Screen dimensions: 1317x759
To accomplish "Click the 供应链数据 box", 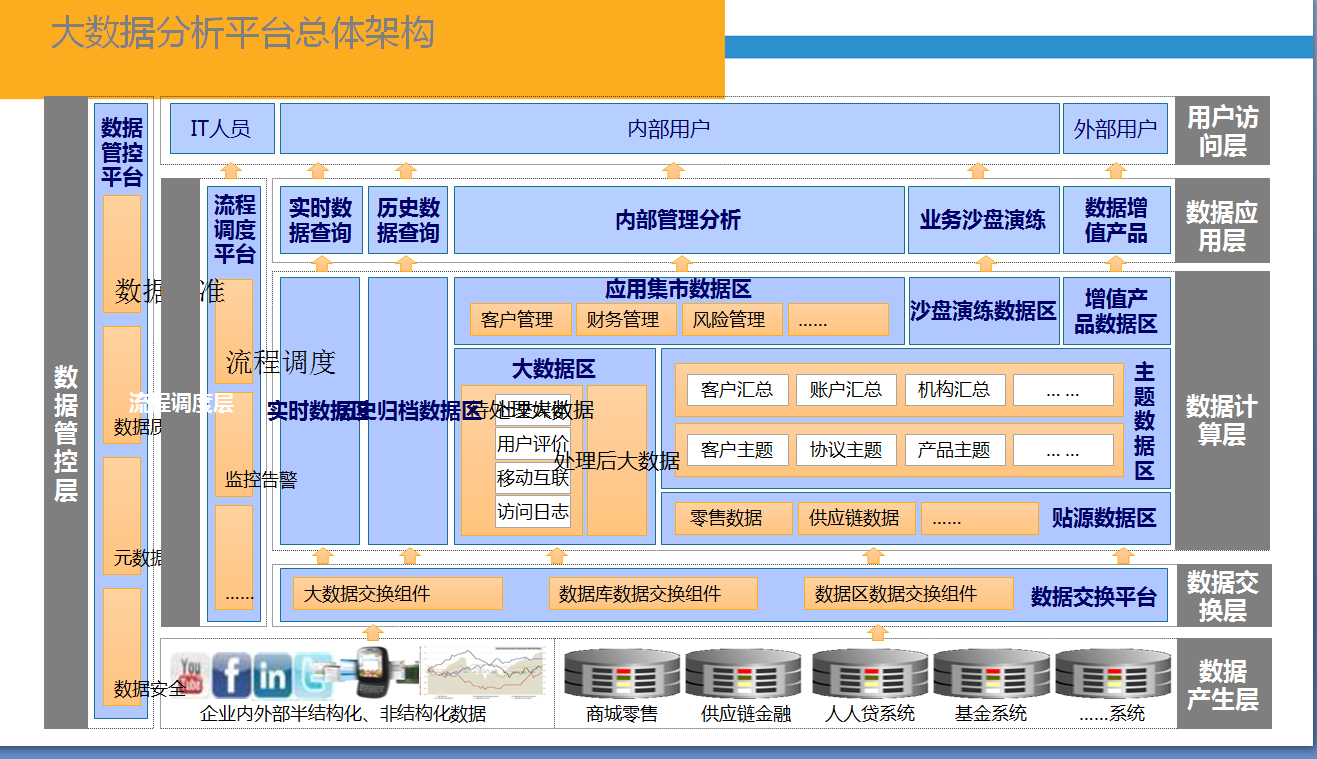I will (x=856, y=518).
